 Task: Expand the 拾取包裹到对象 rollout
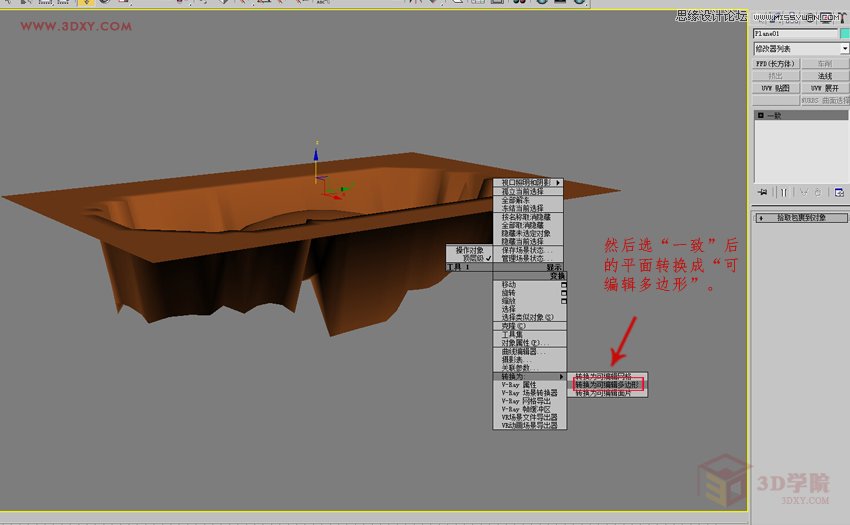tap(801, 217)
